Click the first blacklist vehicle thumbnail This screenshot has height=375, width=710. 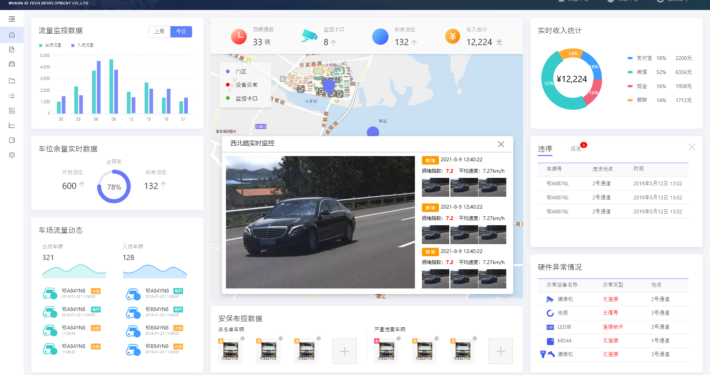tap(230, 351)
